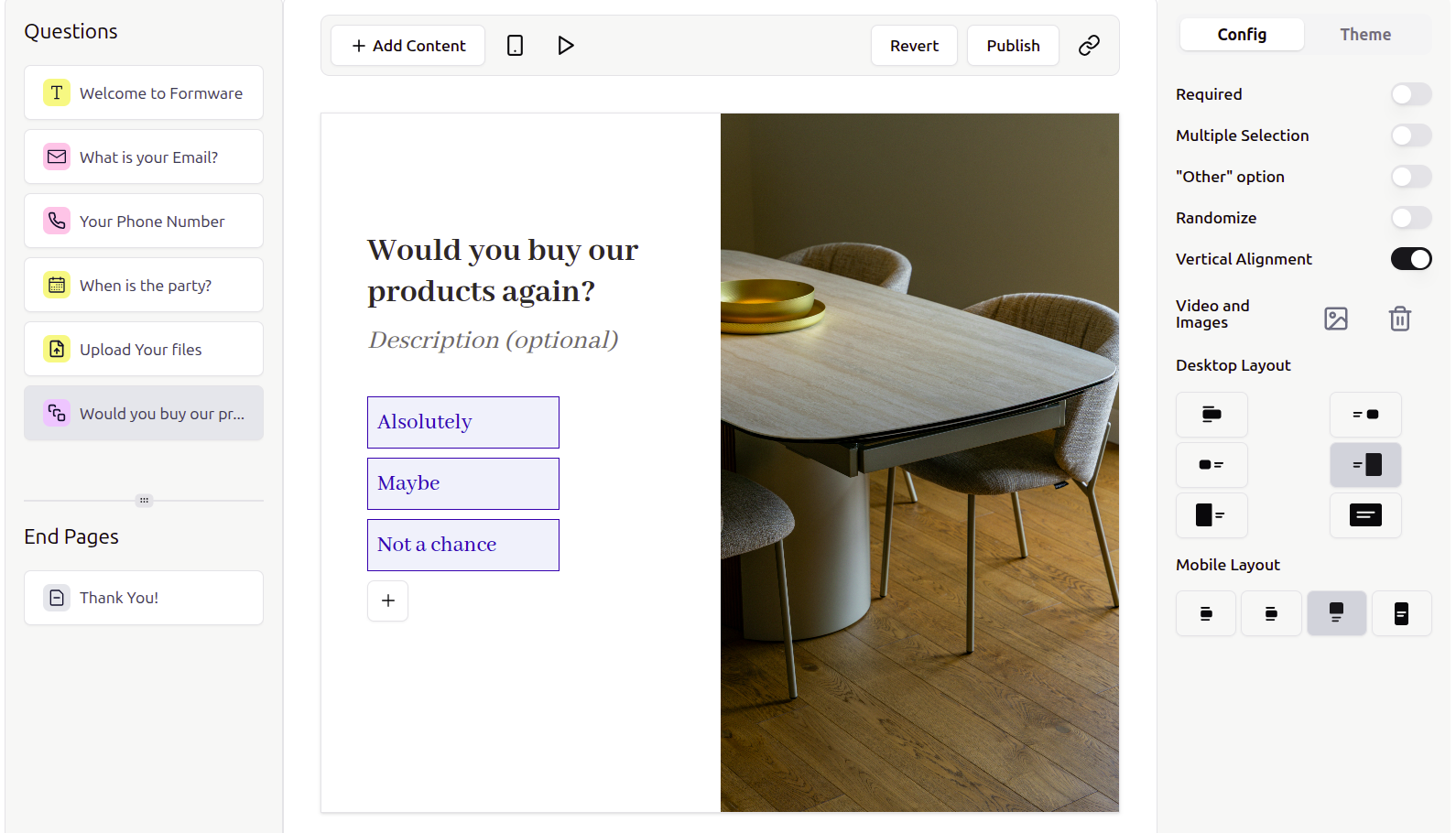Screen dimensions: 1456x833
Task: Switch to the Theme tab
Action: coord(1365,34)
